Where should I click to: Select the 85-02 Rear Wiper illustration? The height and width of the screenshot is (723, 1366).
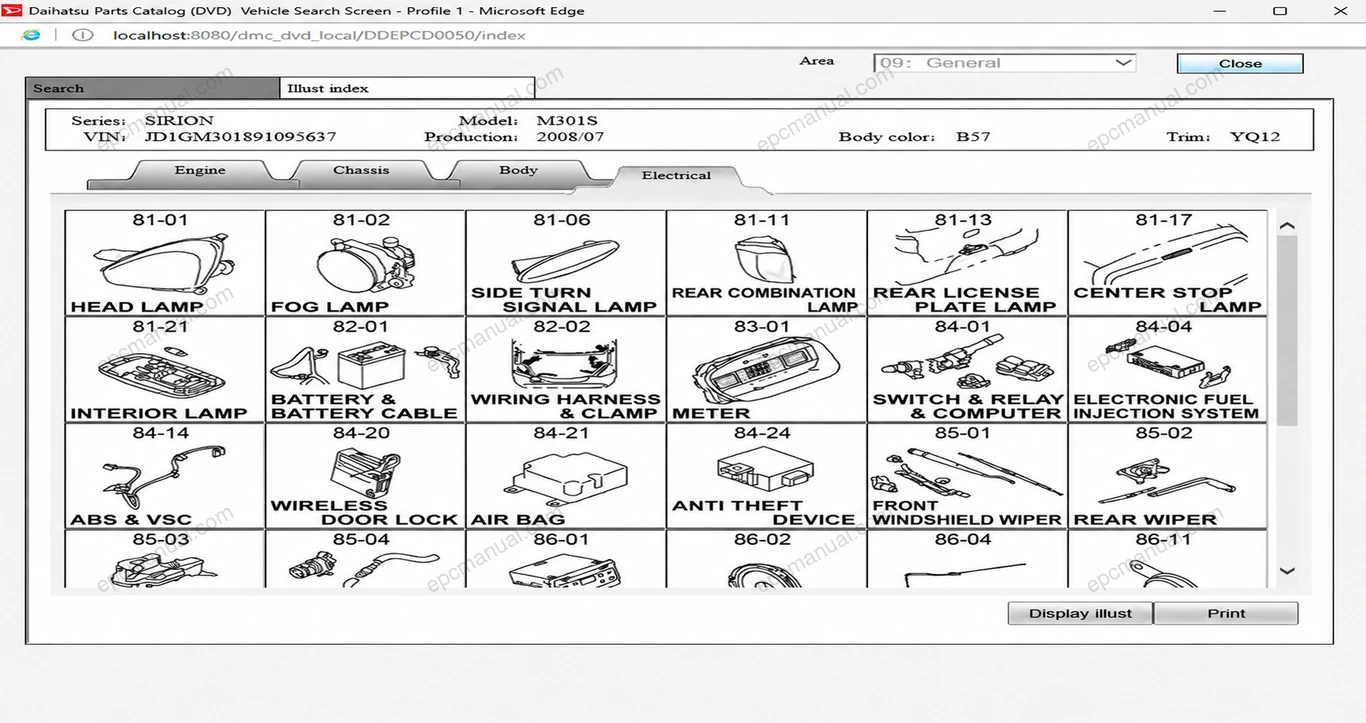(1167, 476)
